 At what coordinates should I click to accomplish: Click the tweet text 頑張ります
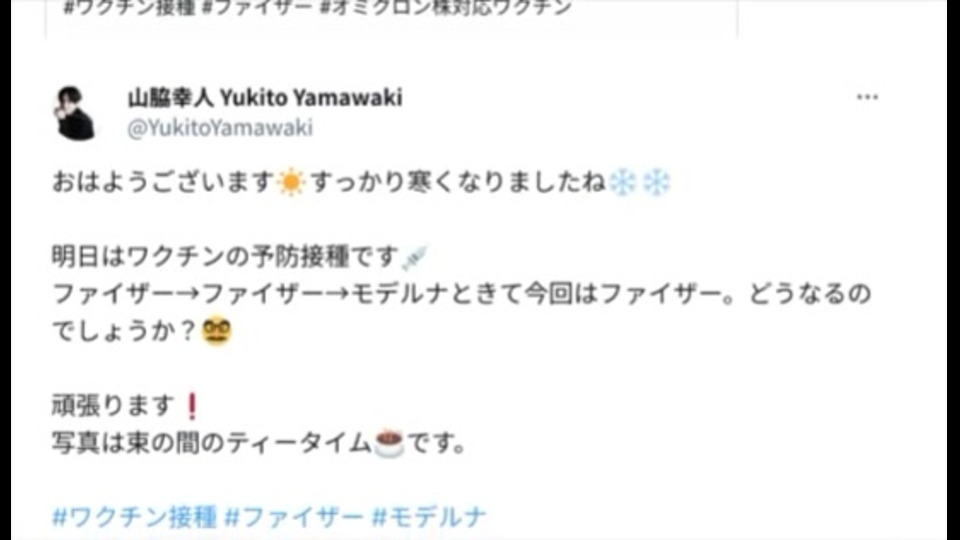tap(113, 406)
